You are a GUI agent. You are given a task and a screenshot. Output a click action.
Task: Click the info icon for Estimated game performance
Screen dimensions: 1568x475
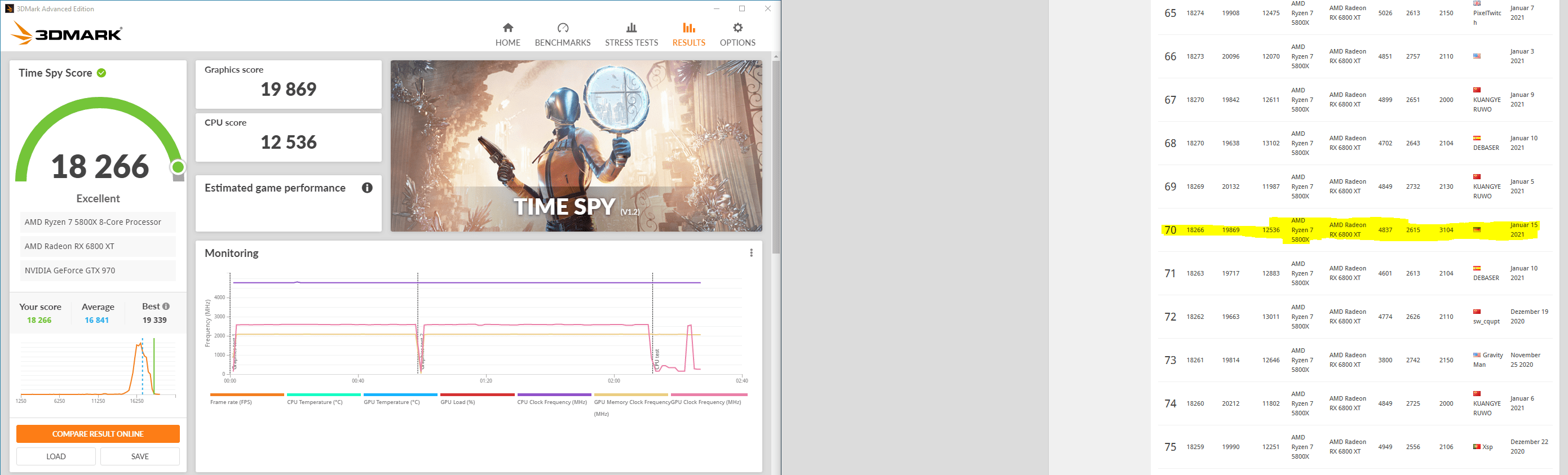pos(367,188)
